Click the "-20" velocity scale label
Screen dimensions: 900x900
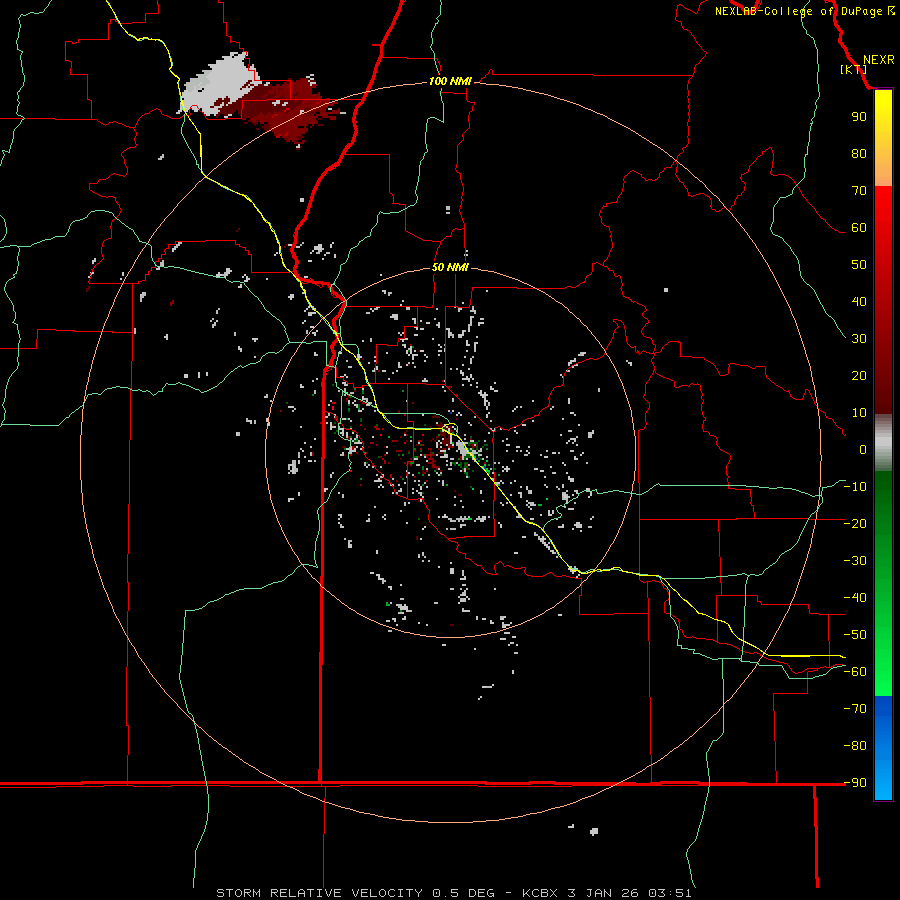tap(855, 523)
